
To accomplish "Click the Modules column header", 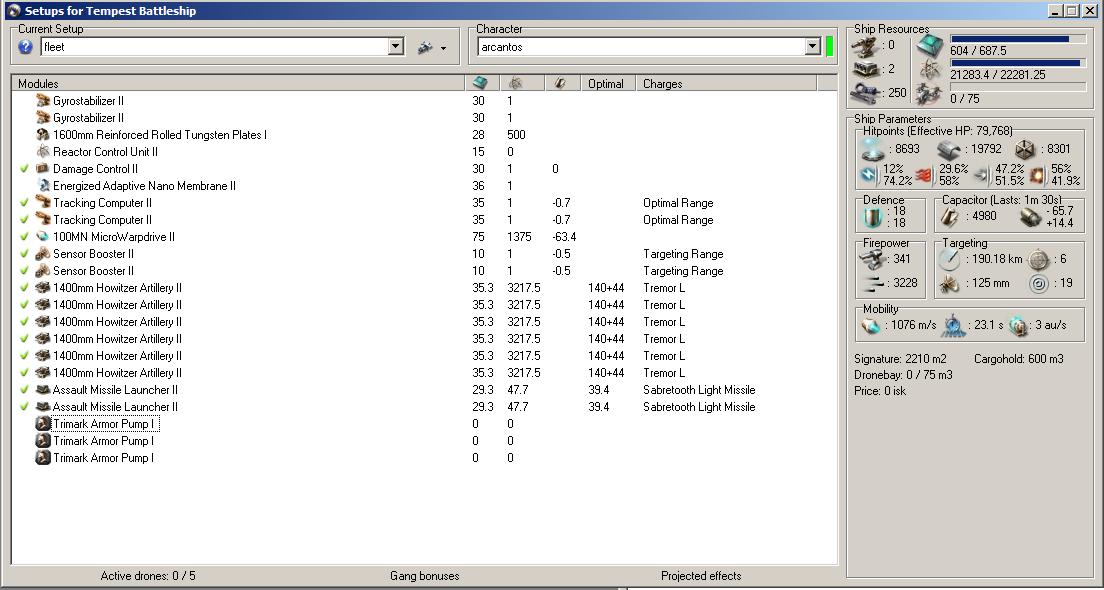I will pos(239,83).
